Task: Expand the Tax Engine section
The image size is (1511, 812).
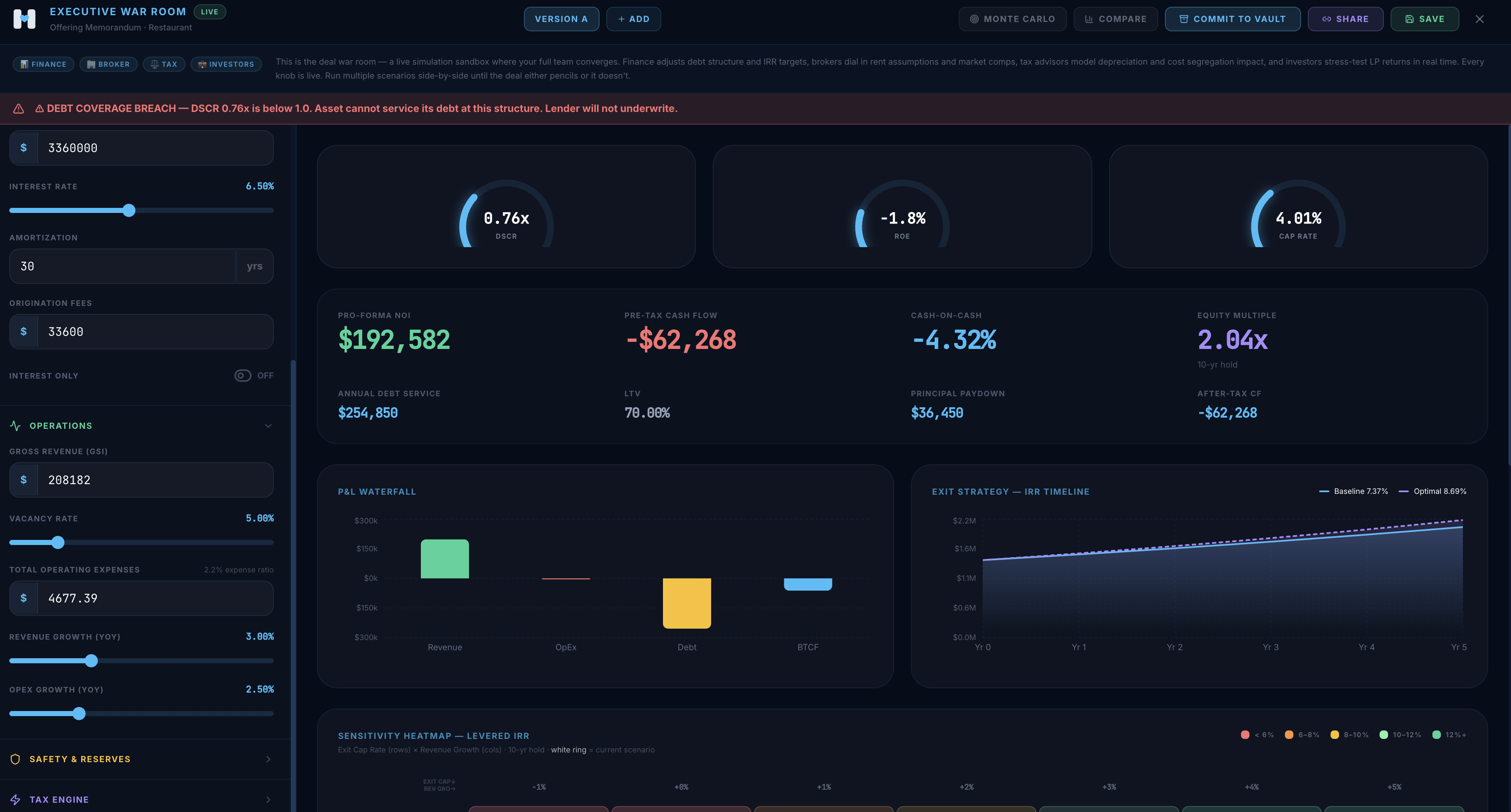Action: tap(268, 800)
